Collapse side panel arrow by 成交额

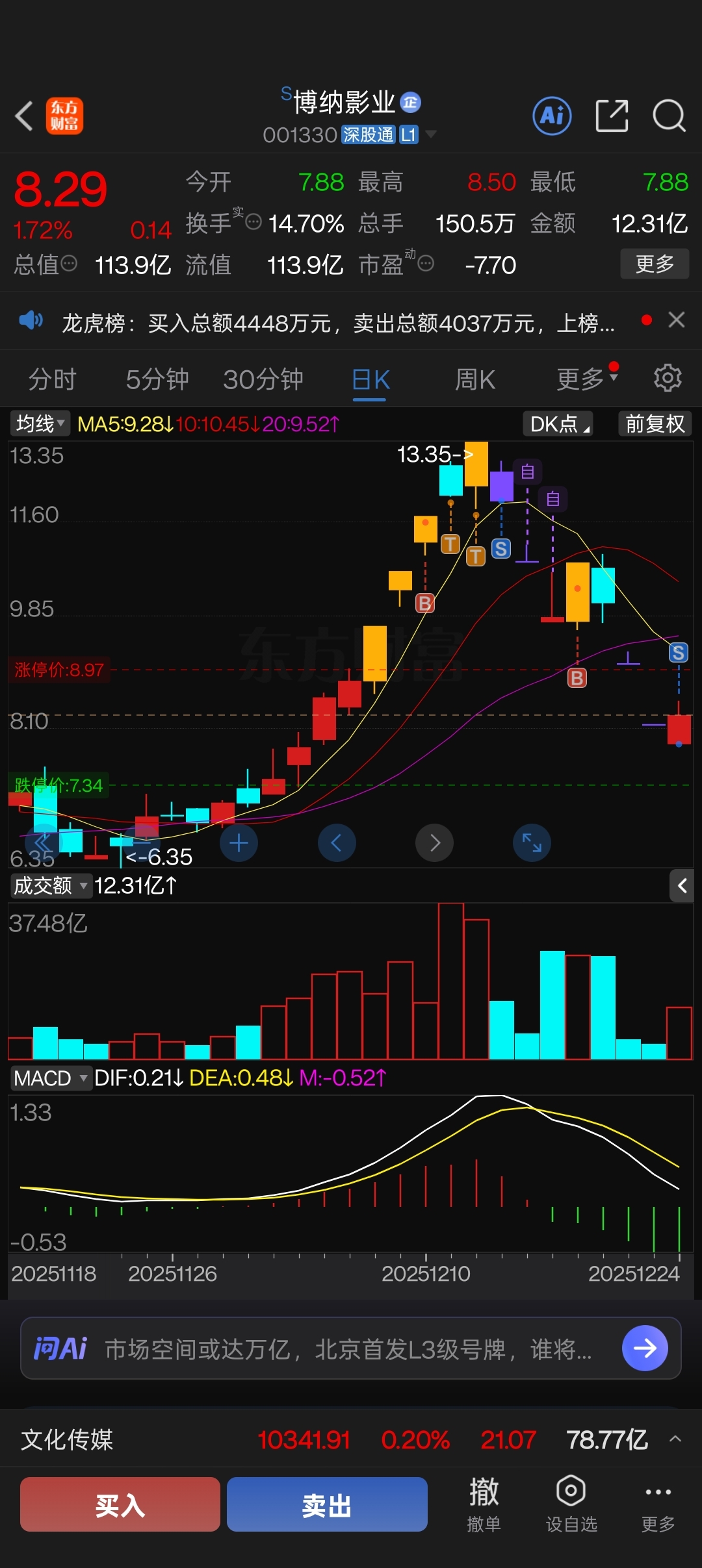pyautogui.click(x=682, y=885)
